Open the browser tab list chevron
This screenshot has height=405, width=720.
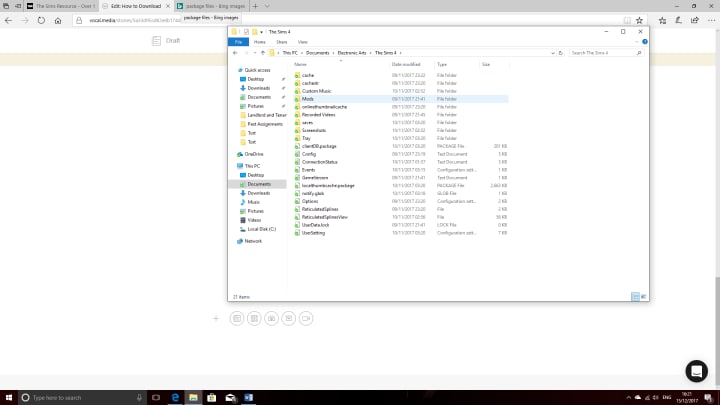tap(267, 6)
